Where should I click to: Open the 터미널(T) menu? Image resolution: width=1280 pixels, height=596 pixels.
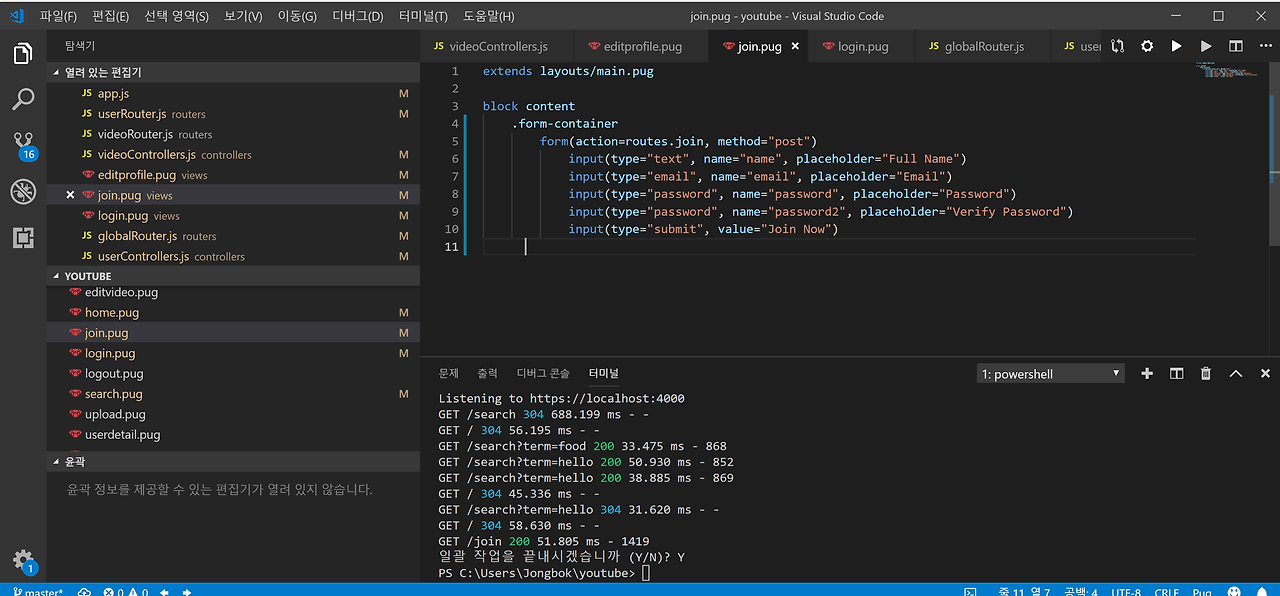423,16
